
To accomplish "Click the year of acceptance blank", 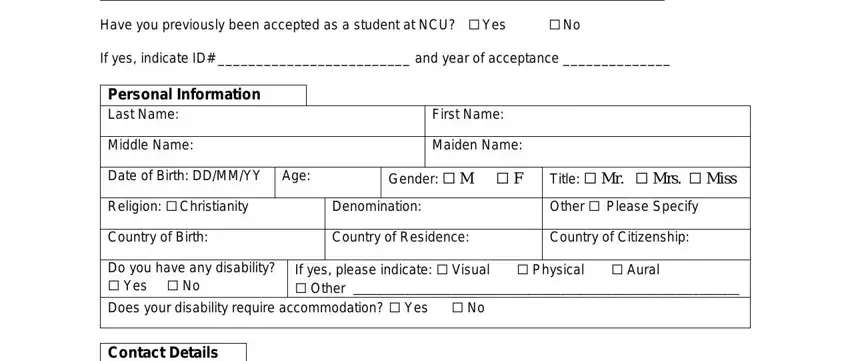I will point(616,60).
